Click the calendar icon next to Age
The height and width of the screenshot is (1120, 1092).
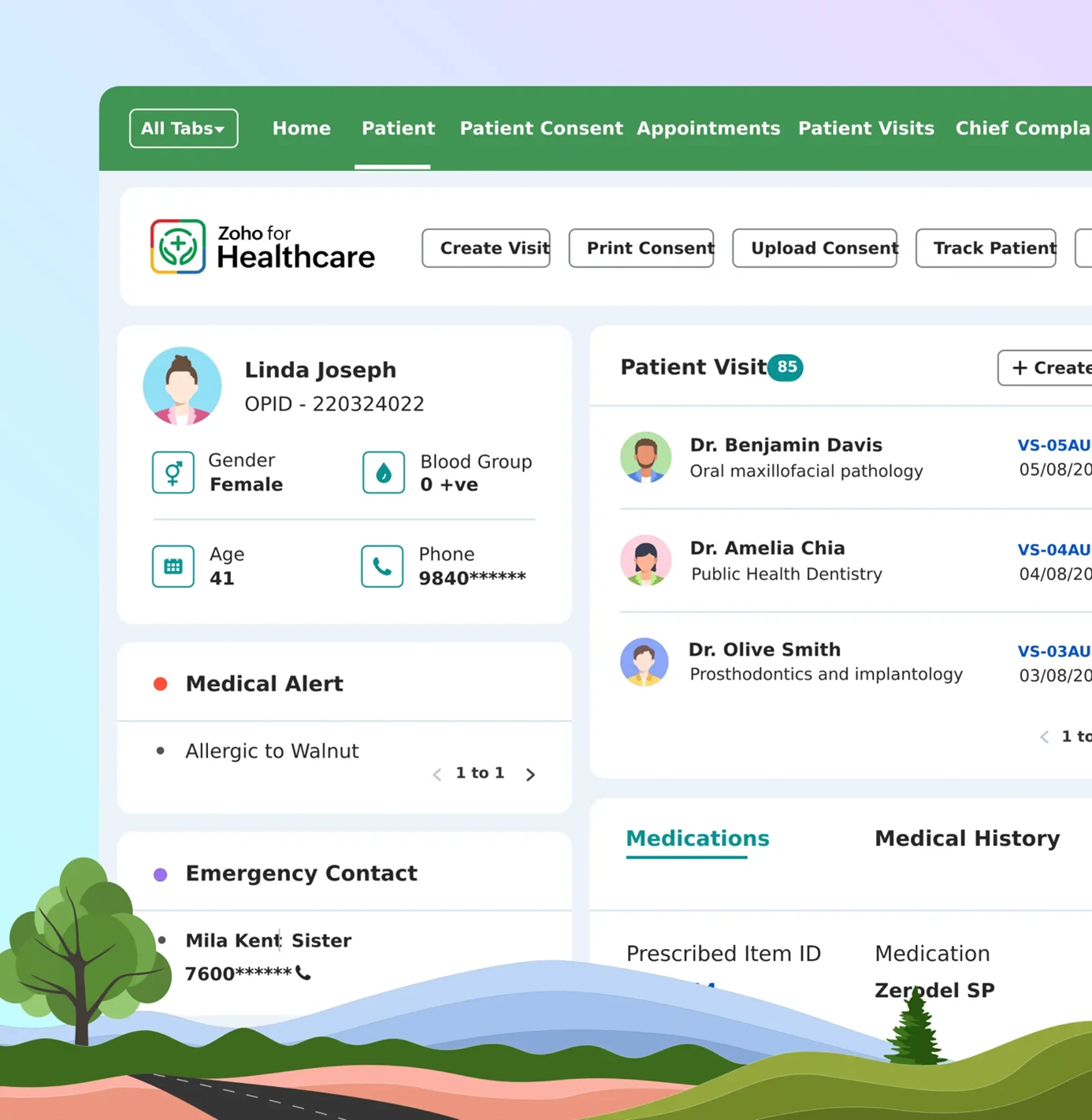[x=173, y=566]
